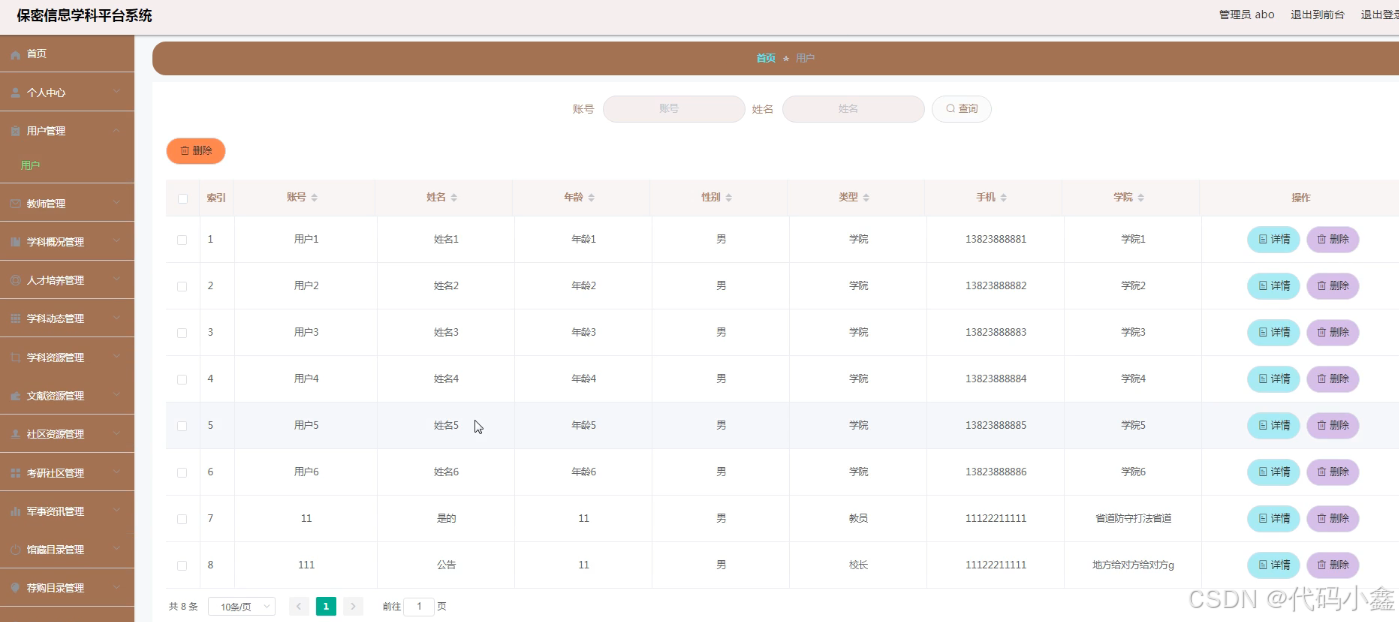The width and height of the screenshot is (1399, 622).
Task: Go to previous page arrow
Action: pyautogui.click(x=298, y=606)
